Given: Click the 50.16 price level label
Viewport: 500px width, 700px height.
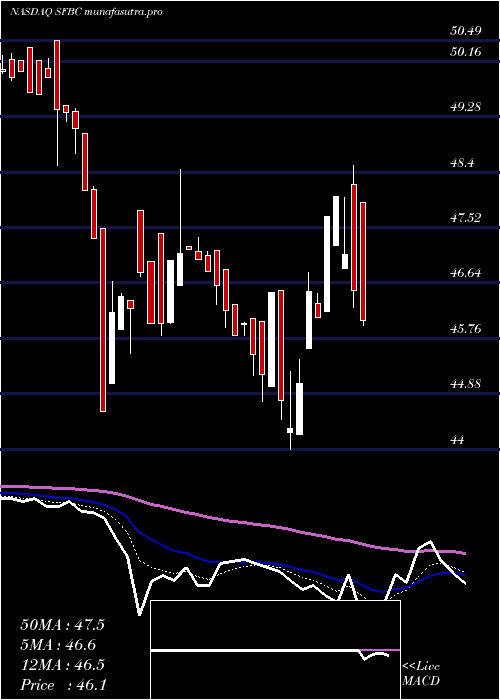Looking at the screenshot, I should (x=466, y=52).
